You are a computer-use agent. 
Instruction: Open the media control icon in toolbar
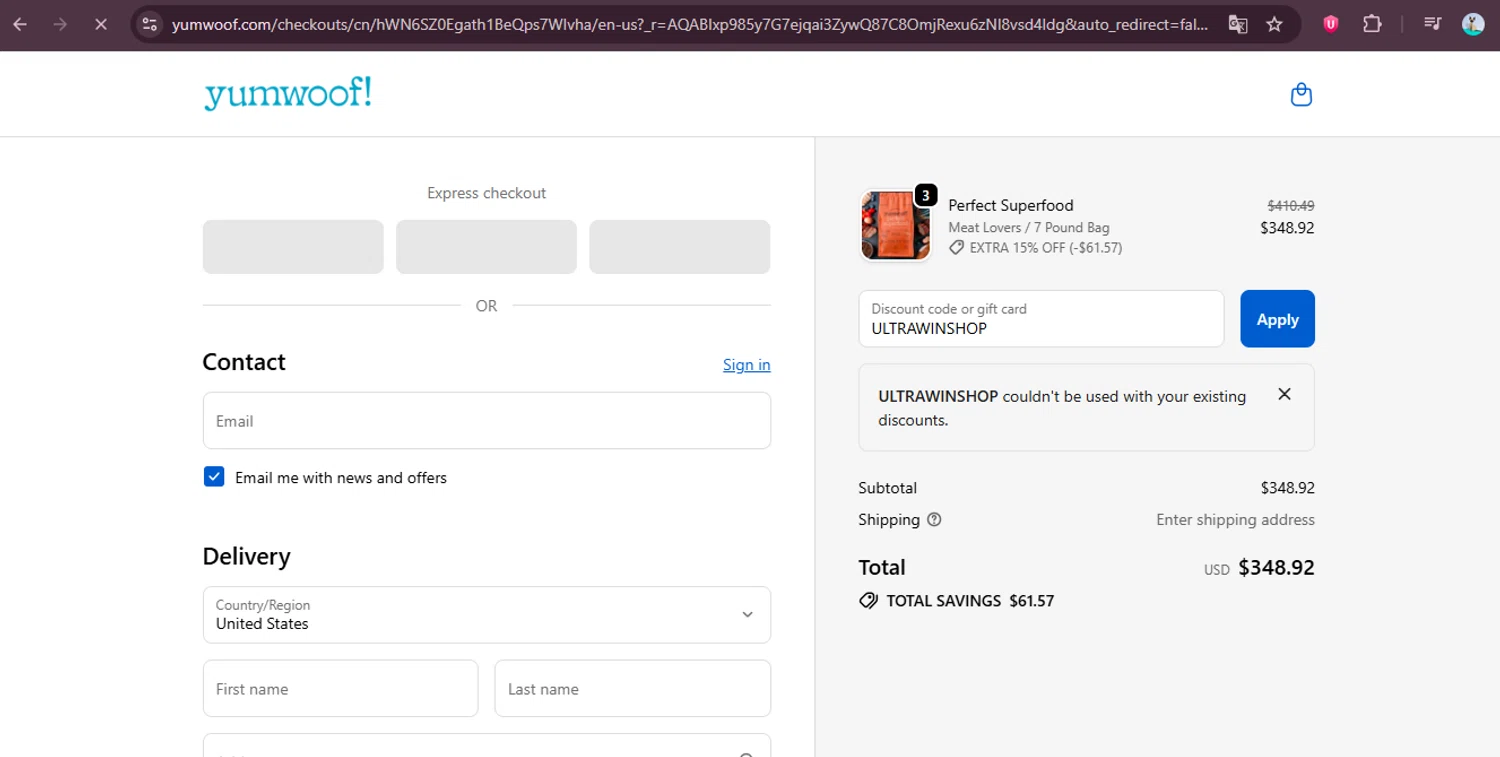click(x=1432, y=24)
